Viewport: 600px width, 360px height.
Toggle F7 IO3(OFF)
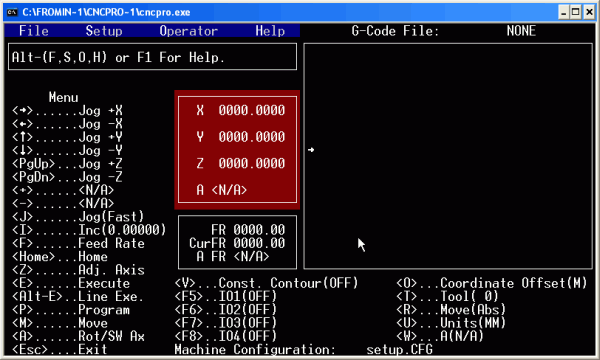pyautogui.click(x=226, y=323)
